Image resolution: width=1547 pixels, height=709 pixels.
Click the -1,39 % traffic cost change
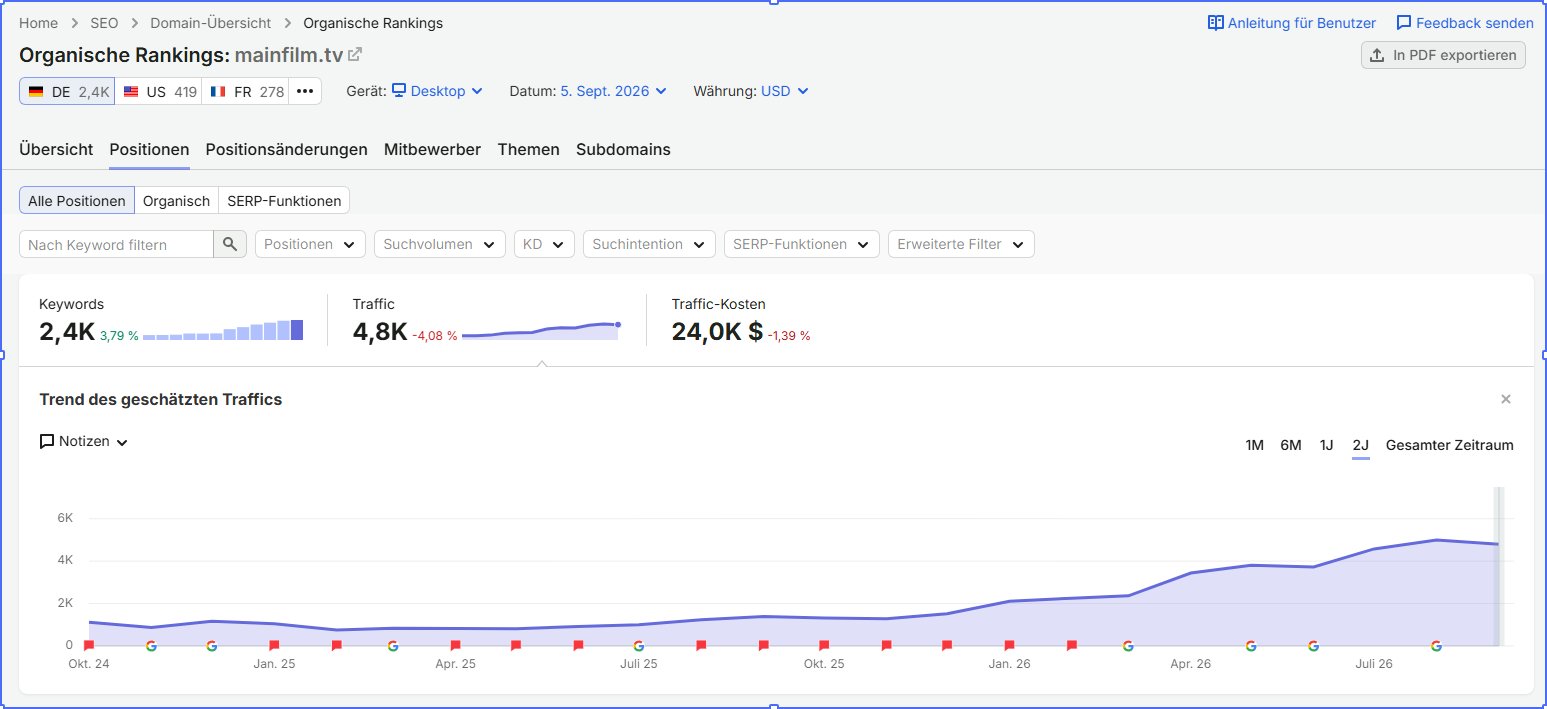pyautogui.click(x=789, y=336)
